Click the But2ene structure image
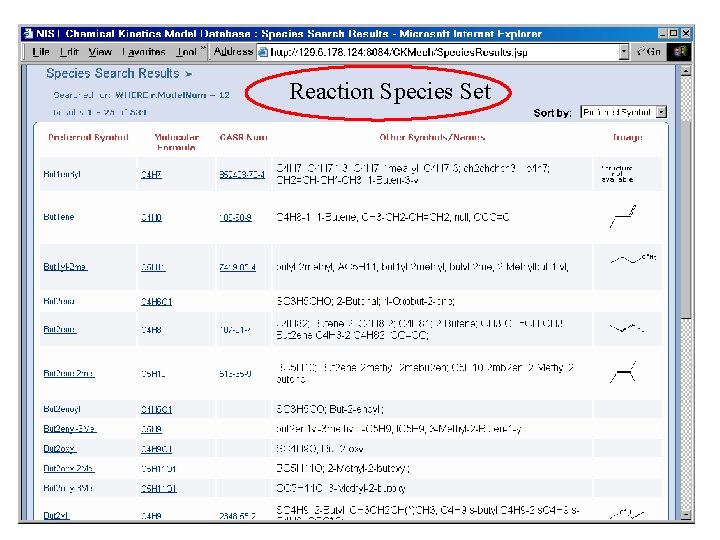The width and height of the screenshot is (720, 540). (627, 328)
